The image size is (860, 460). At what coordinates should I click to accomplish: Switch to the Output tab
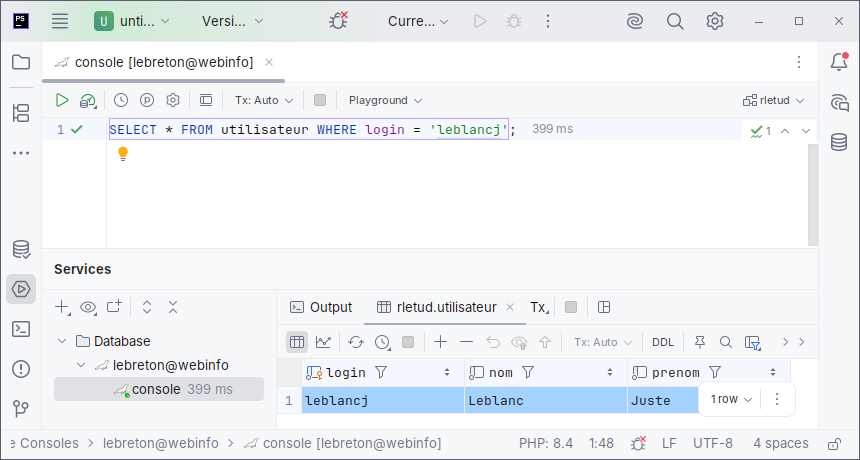click(x=321, y=307)
